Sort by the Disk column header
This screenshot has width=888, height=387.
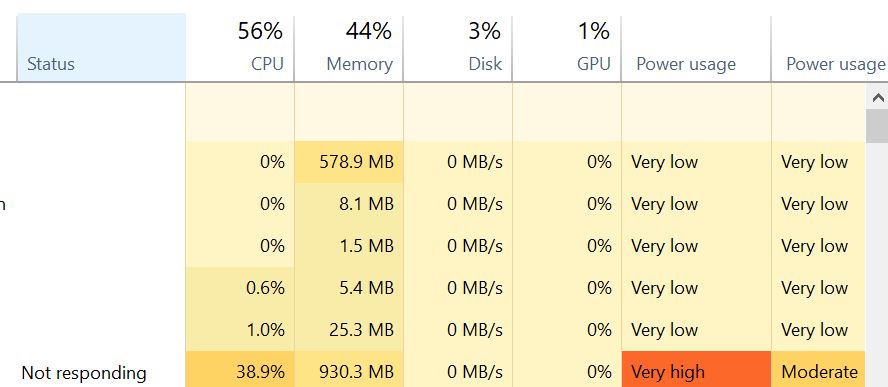[x=458, y=48]
